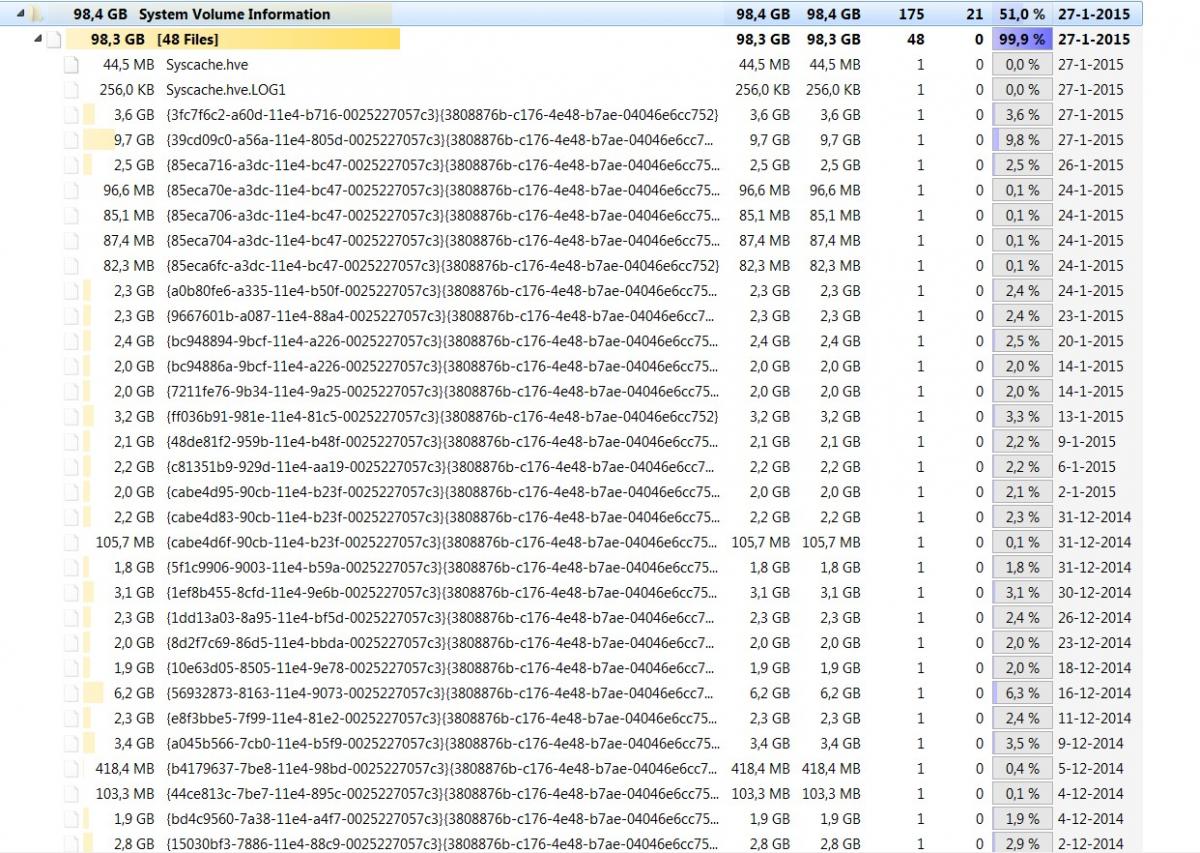The width and height of the screenshot is (1200, 853).
Task: Select the [48 Files] row label
Action: [188, 39]
